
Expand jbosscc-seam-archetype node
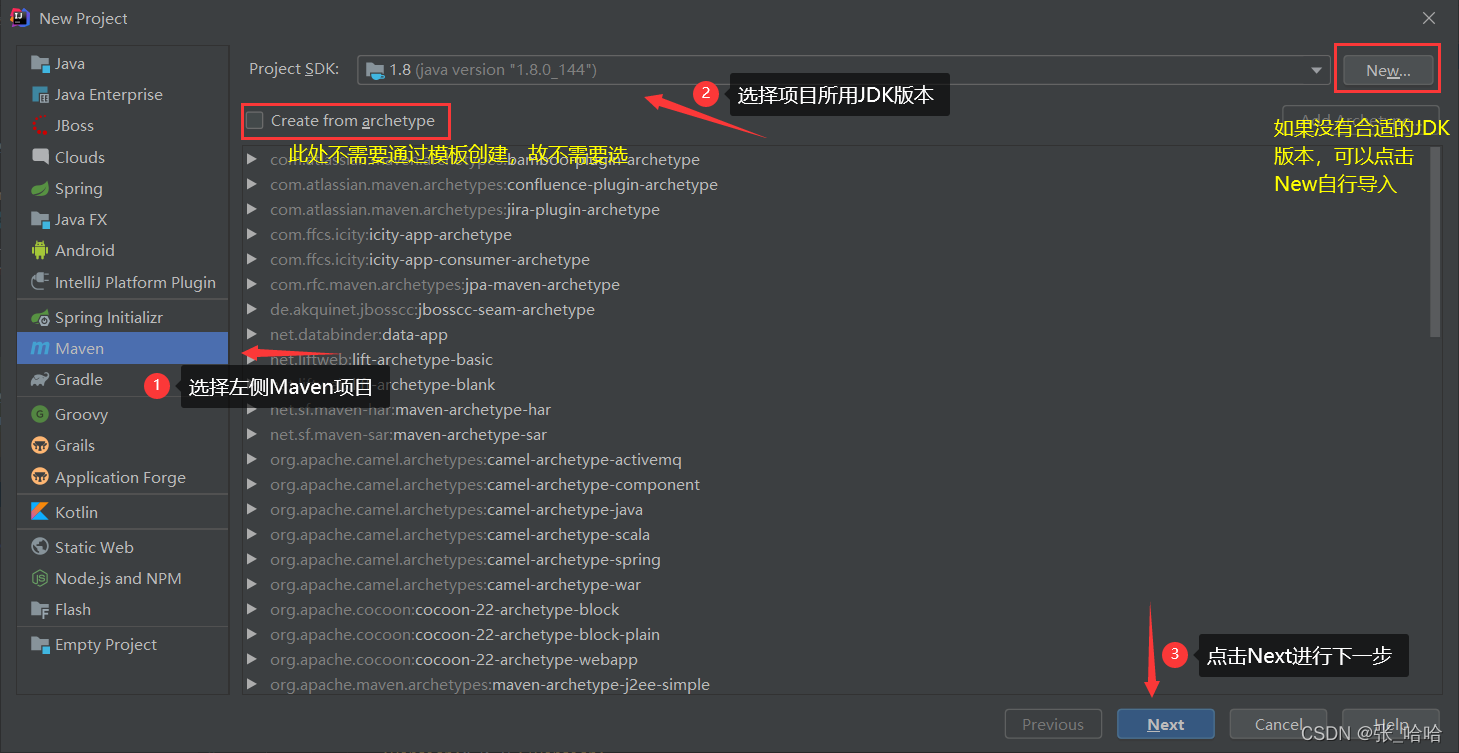[251, 310]
